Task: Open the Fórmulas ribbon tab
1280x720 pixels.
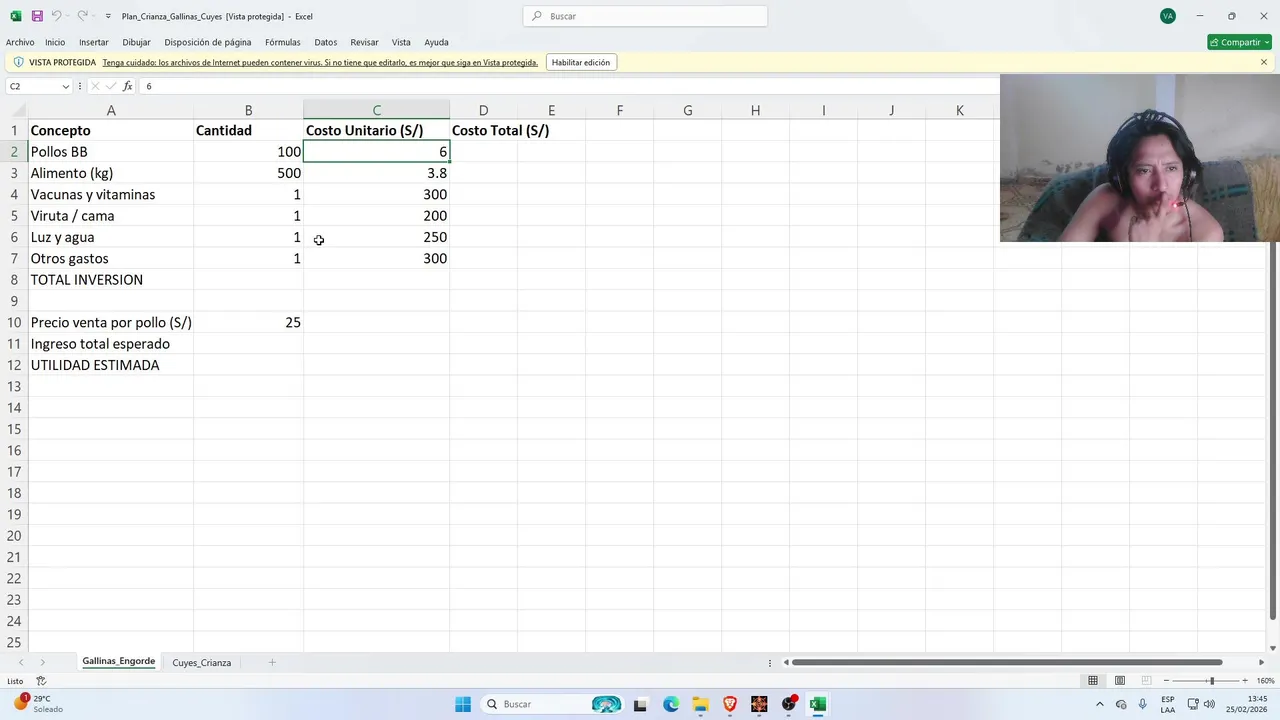Action: 283,42
